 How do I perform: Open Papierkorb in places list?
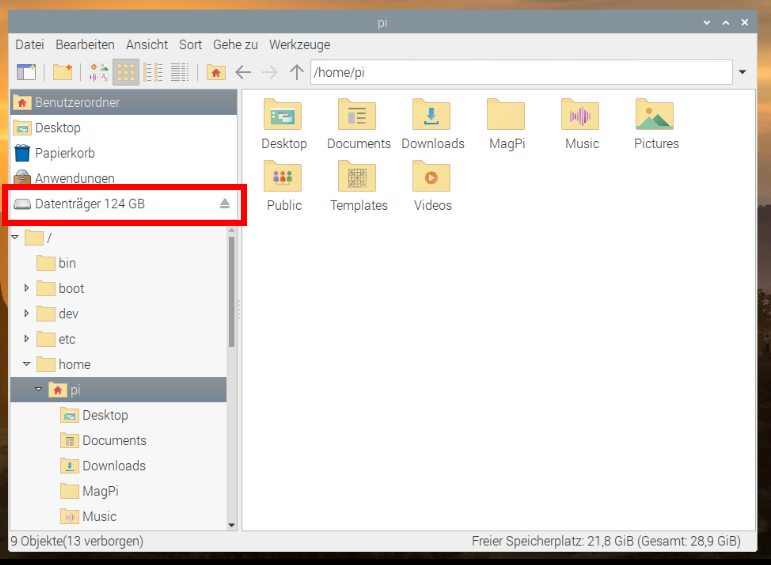point(123,153)
